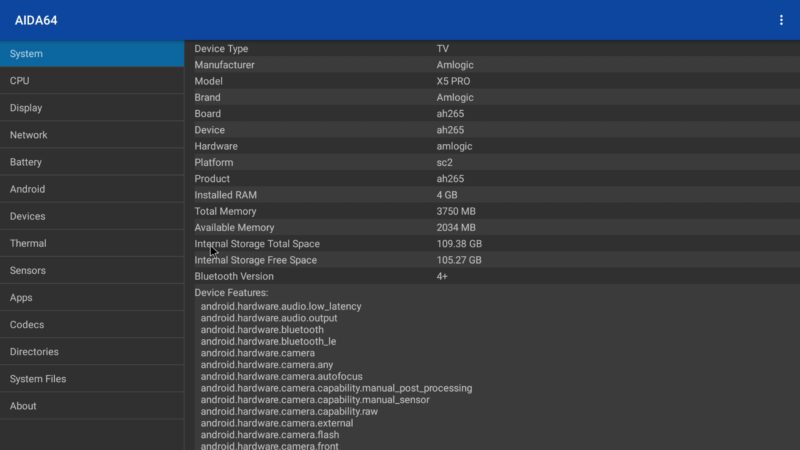Click the 105.27 GB value

[x=459, y=260]
